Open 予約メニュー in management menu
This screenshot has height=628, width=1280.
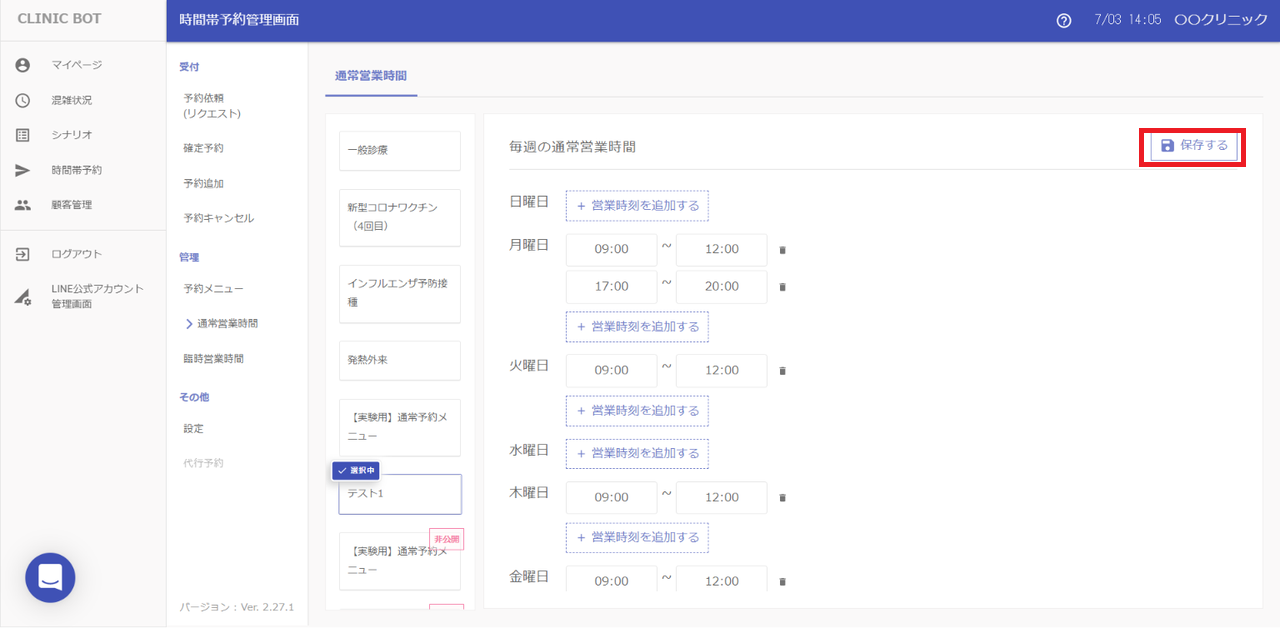[x=213, y=289]
